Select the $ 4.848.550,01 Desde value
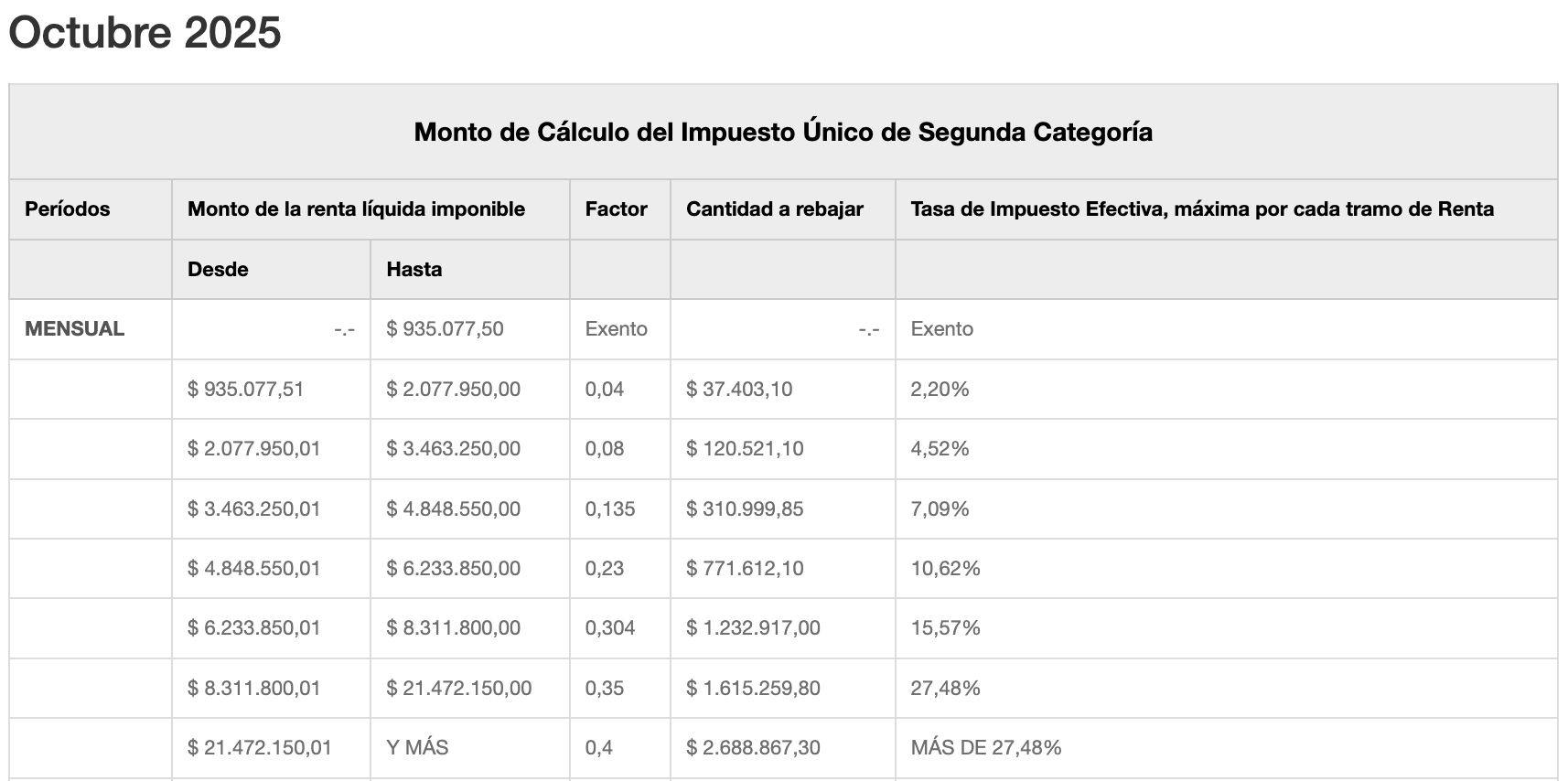The height and width of the screenshot is (781, 1568). [254, 569]
